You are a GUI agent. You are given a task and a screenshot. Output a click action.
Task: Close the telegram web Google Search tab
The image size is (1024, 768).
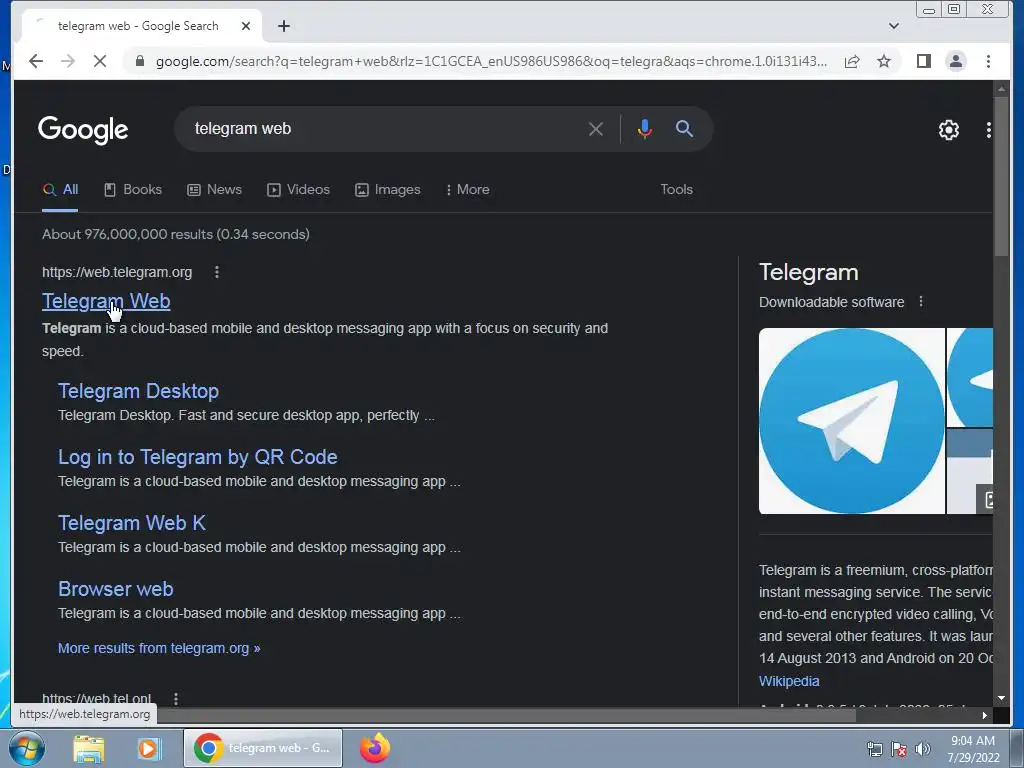pyautogui.click(x=246, y=26)
